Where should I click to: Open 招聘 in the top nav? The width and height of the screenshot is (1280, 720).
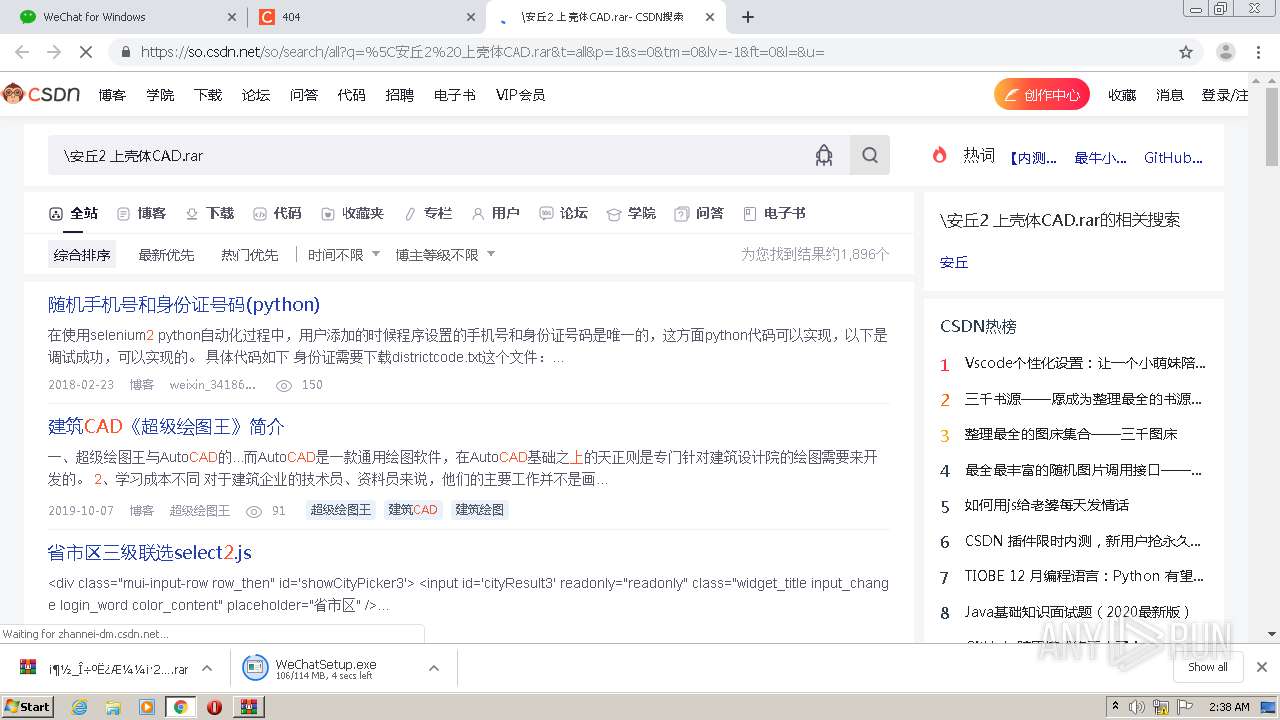(399, 95)
